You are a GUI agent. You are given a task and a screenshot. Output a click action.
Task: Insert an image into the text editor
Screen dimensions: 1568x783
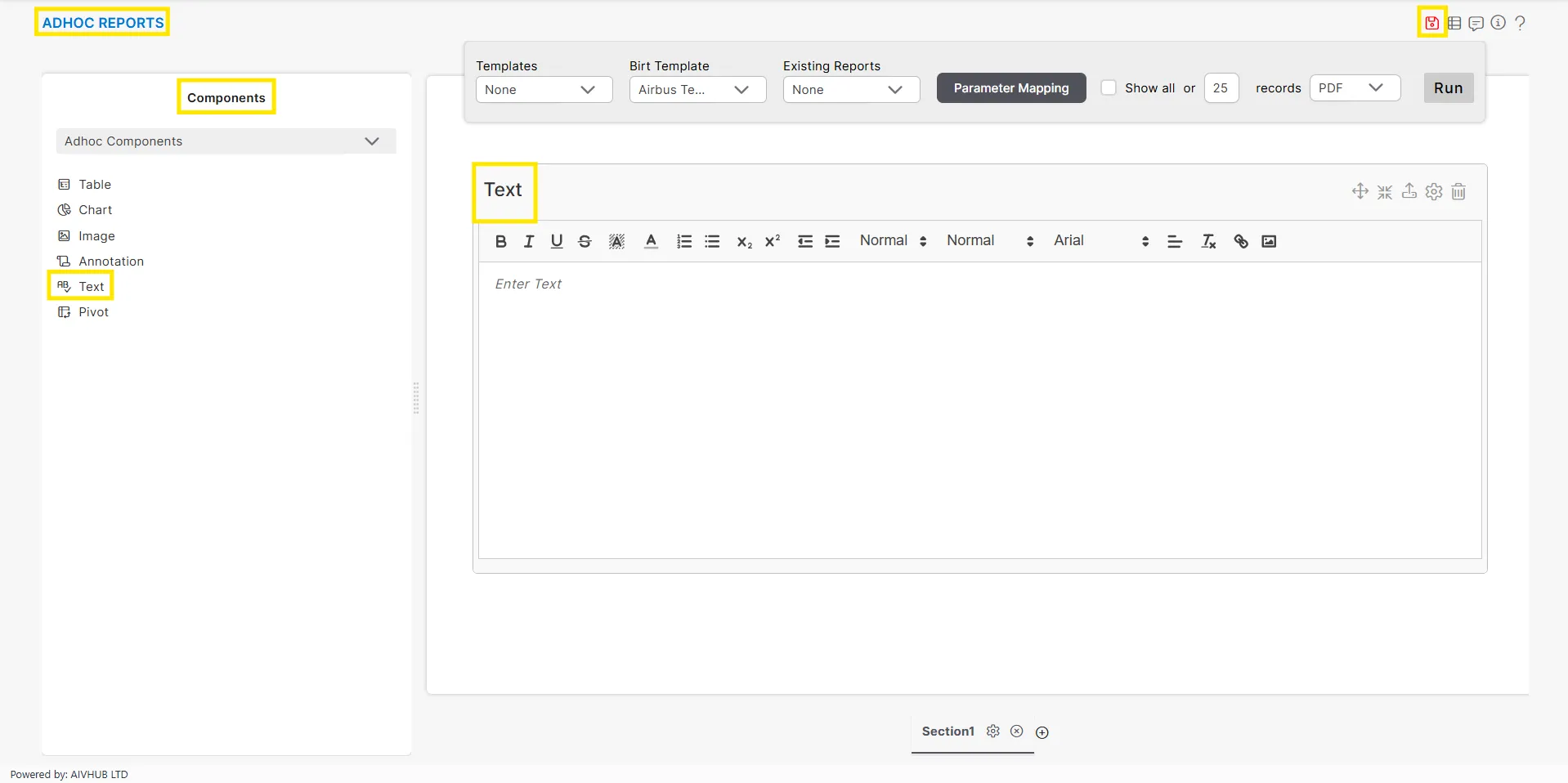click(1269, 241)
